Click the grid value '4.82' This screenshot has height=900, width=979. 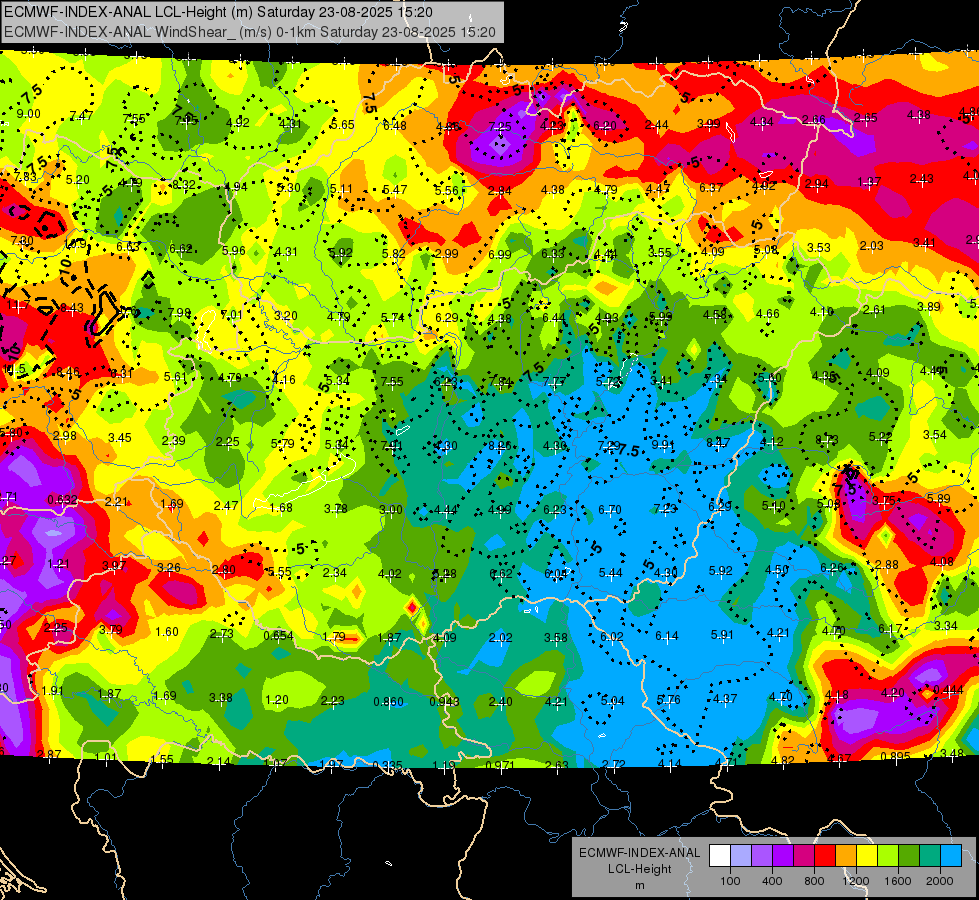[782, 760]
